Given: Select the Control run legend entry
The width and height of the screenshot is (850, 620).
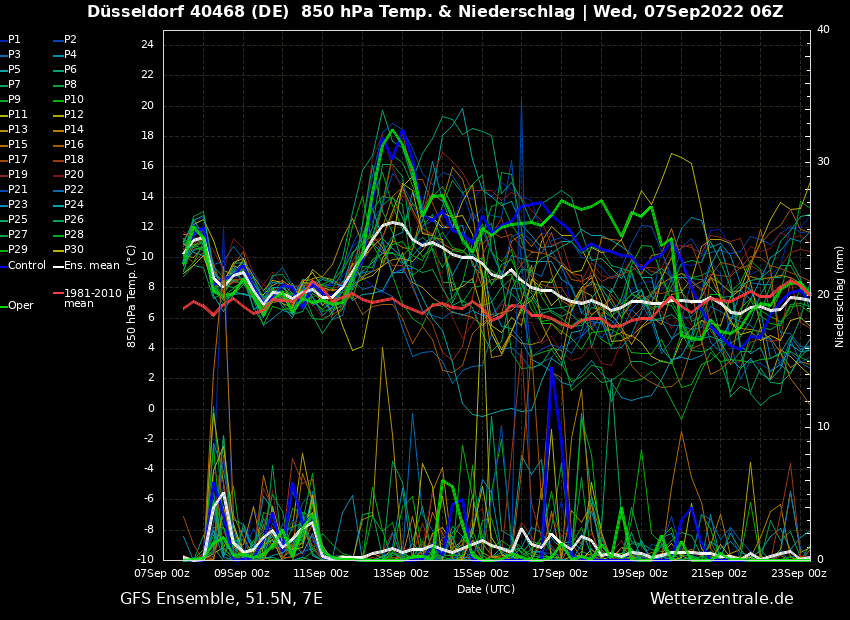Looking at the screenshot, I should coord(26,265).
